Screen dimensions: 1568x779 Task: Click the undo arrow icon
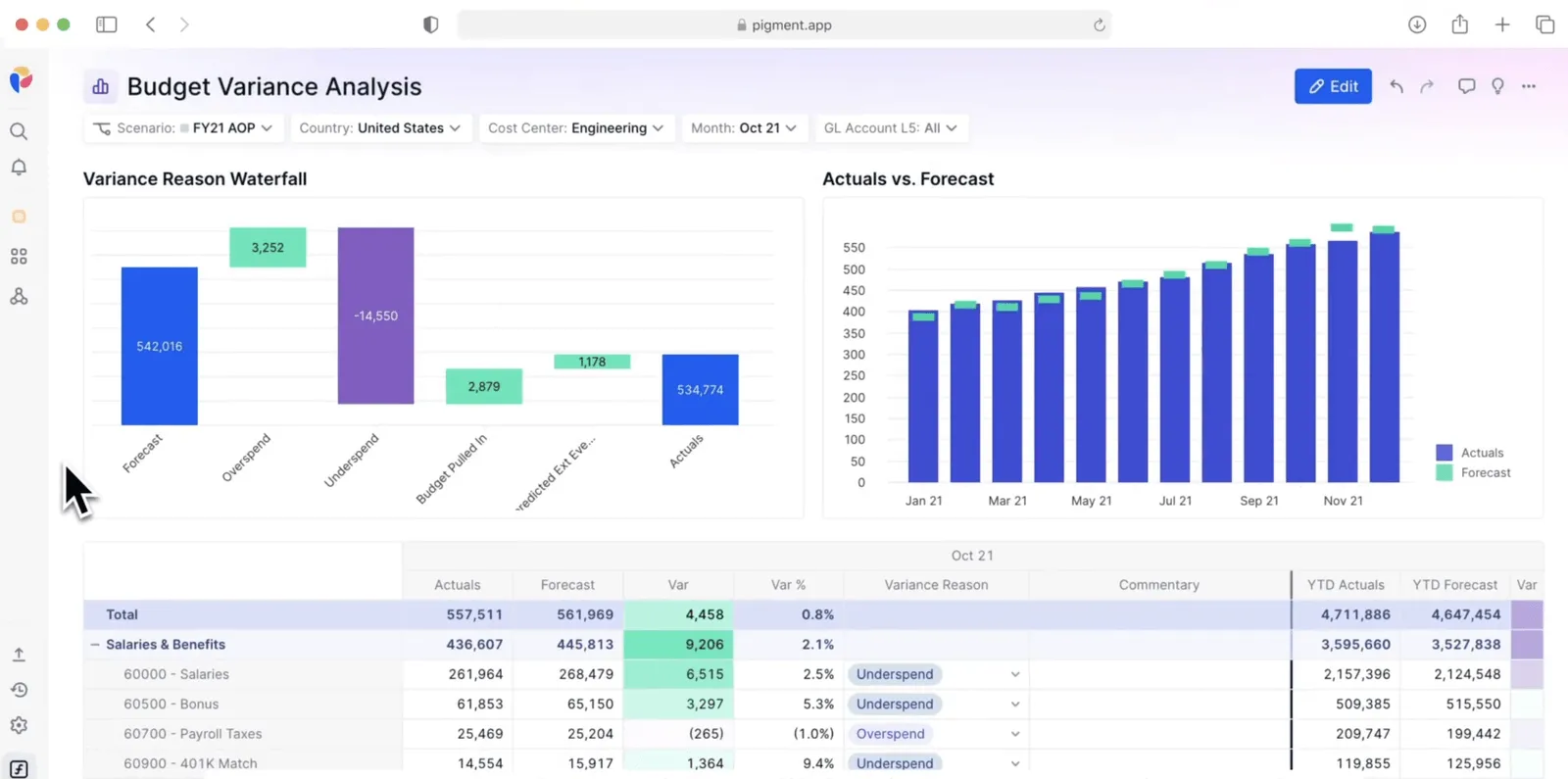pos(1396,86)
